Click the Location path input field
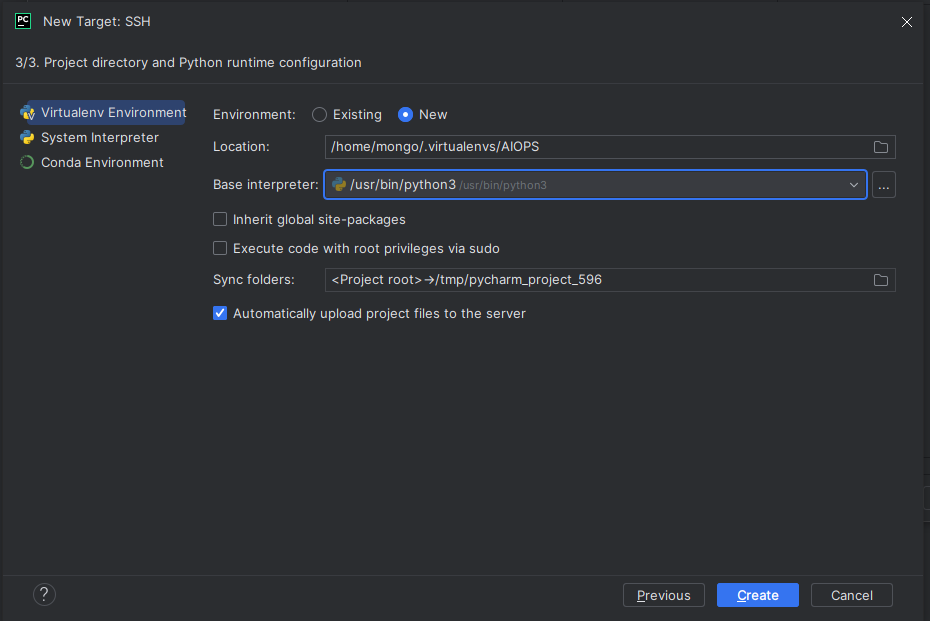The width and height of the screenshot is (930, 621). (x=595, y=147)
